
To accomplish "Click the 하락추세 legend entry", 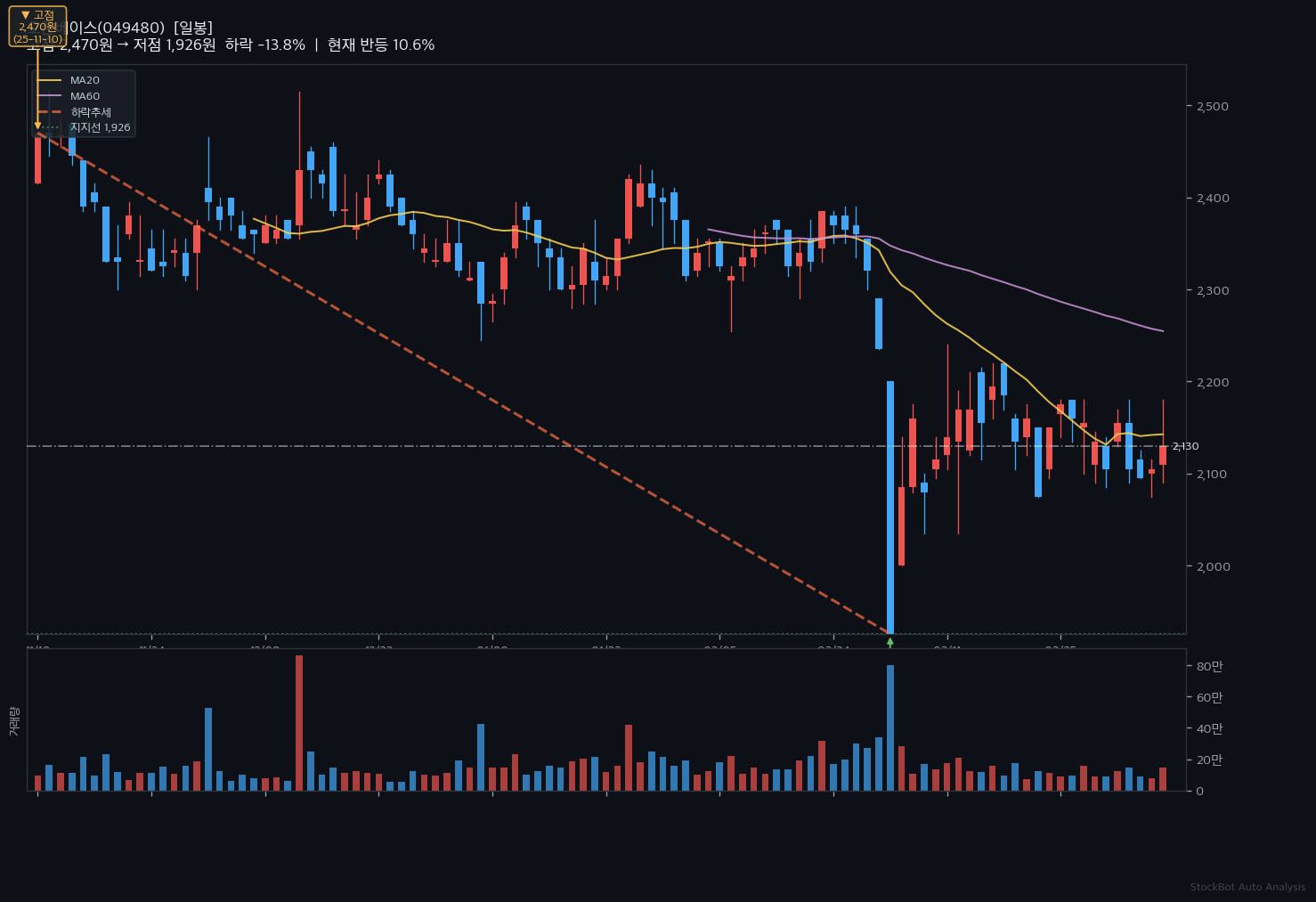I will 91,112.
